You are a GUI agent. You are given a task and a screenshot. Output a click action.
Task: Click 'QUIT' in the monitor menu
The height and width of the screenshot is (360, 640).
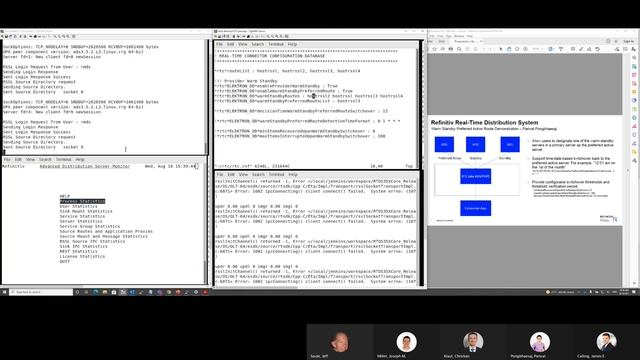coord(64,261)
